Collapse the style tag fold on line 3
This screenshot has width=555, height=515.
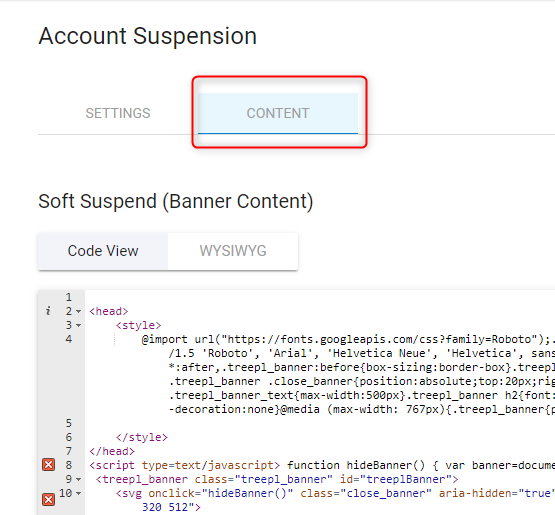(x=79, y=325)
